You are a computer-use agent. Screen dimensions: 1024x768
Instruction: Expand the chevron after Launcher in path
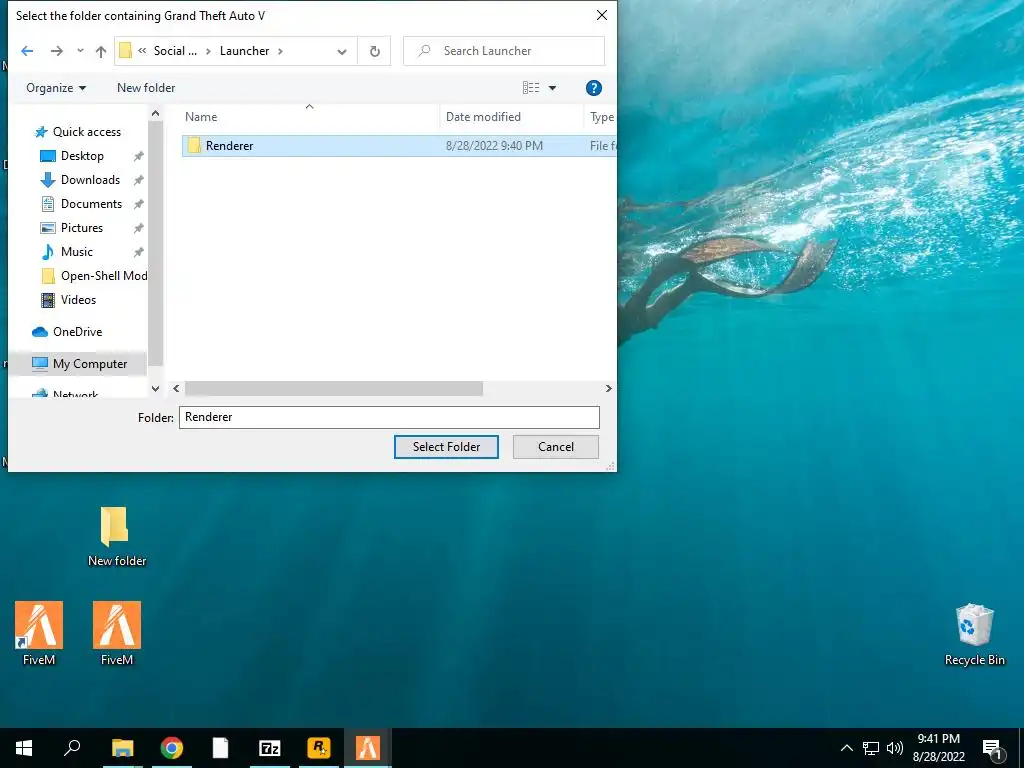[280, 51]
